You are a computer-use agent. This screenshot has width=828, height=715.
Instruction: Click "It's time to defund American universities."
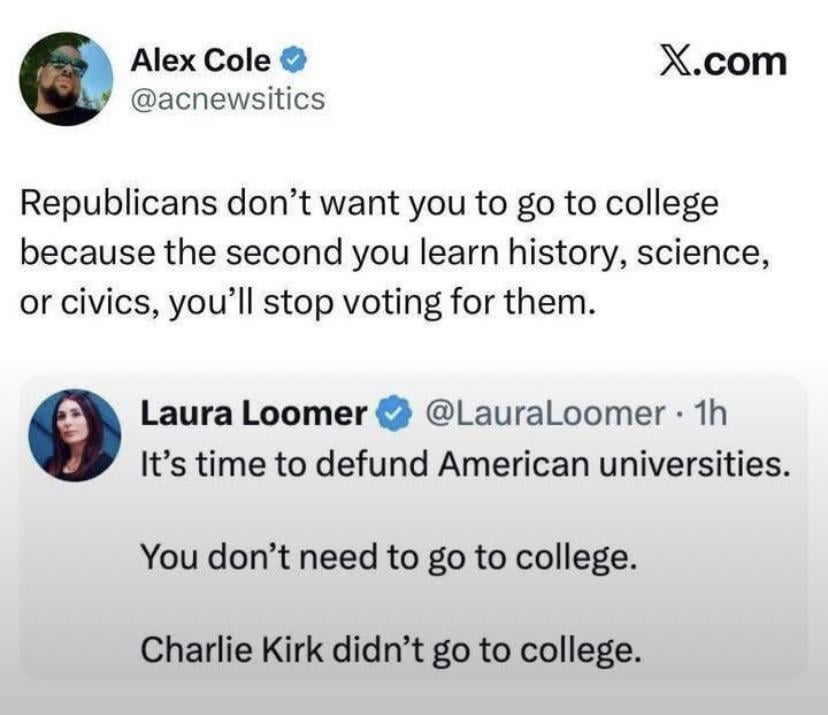pyautogui.click(x=465, y=463)
